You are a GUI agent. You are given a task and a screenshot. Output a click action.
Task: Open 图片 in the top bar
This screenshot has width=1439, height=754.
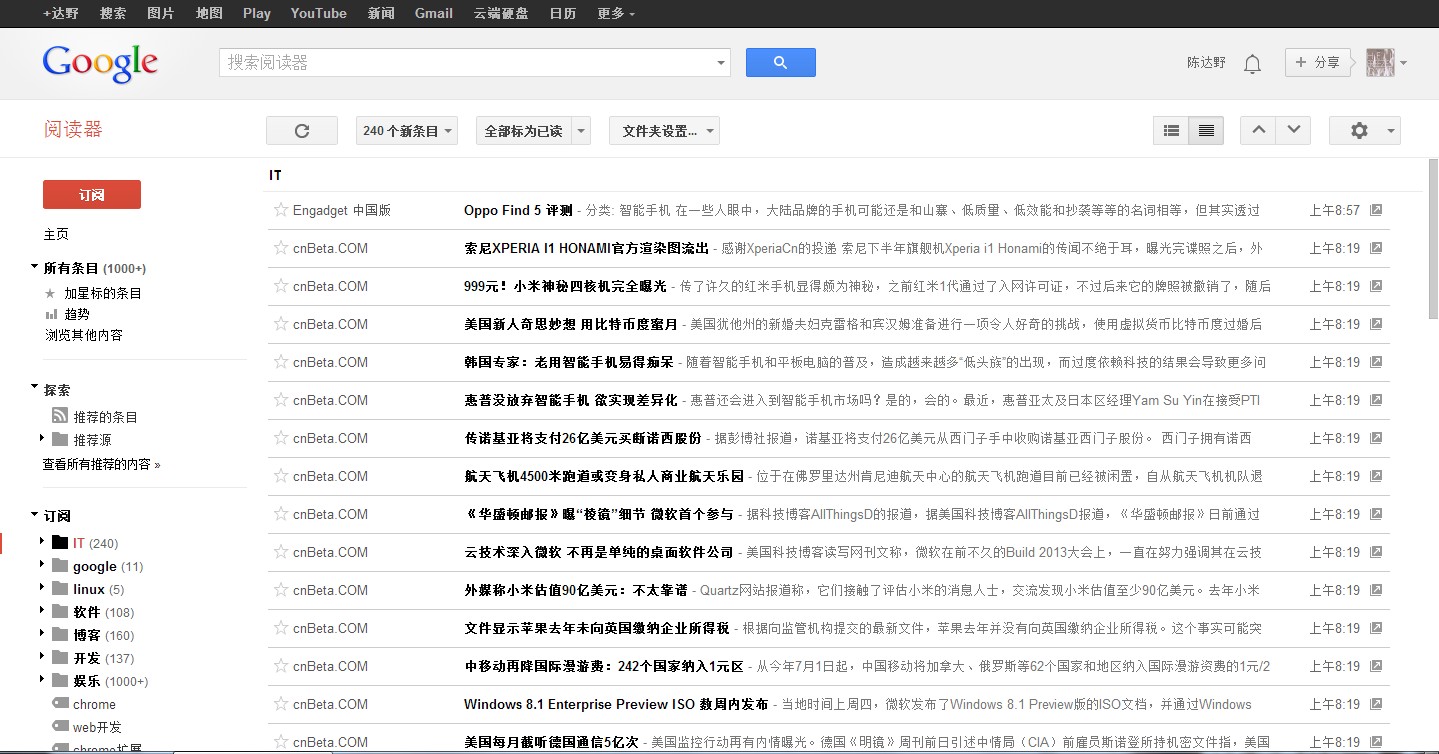(160, 13)
